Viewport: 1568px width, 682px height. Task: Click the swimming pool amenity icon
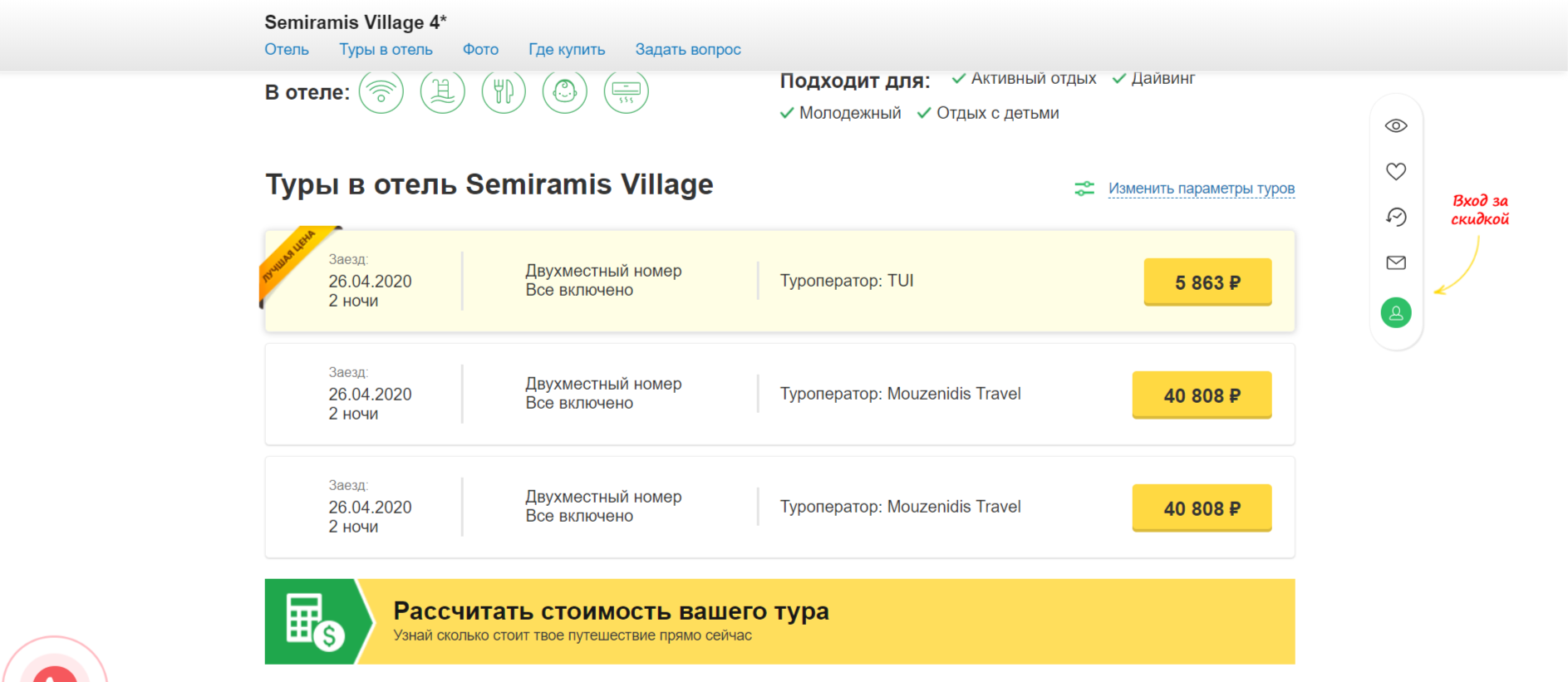pos(442,91)
